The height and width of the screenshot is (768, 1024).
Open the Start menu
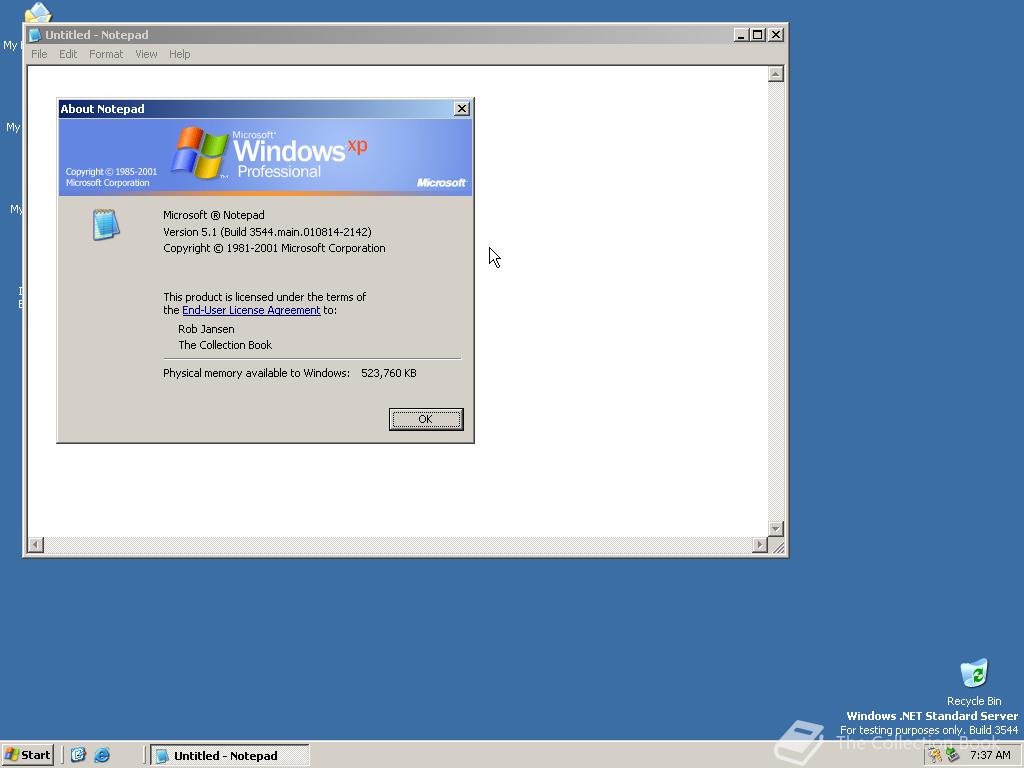pyautogui.click(x=28, y=755)
